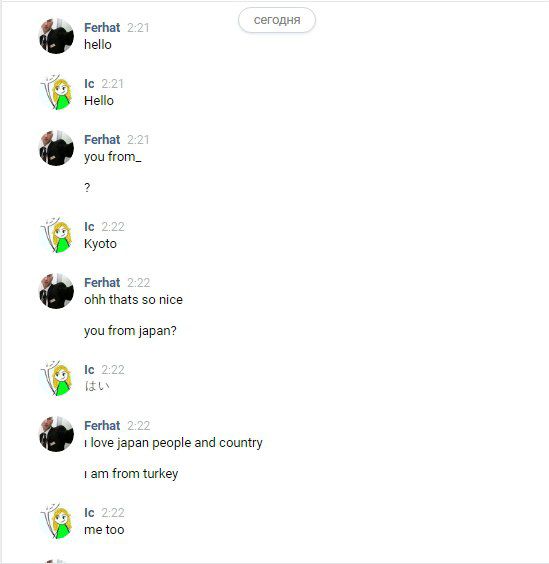
Task: Open Ferhat's avatar beside the "hello" message
Action: (56, 36)
